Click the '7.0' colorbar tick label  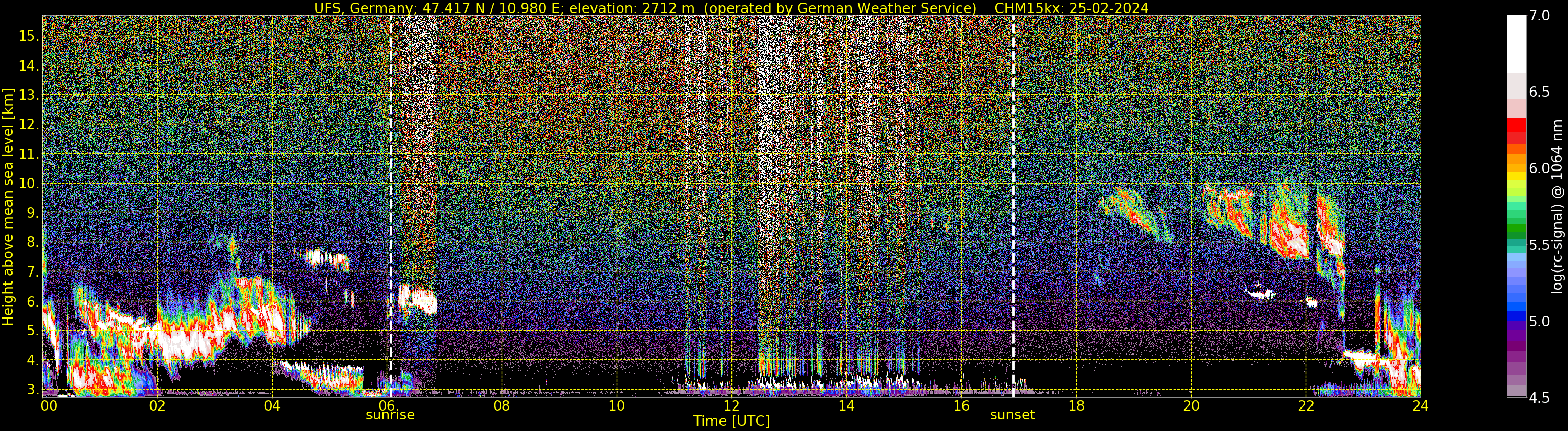1539,16
